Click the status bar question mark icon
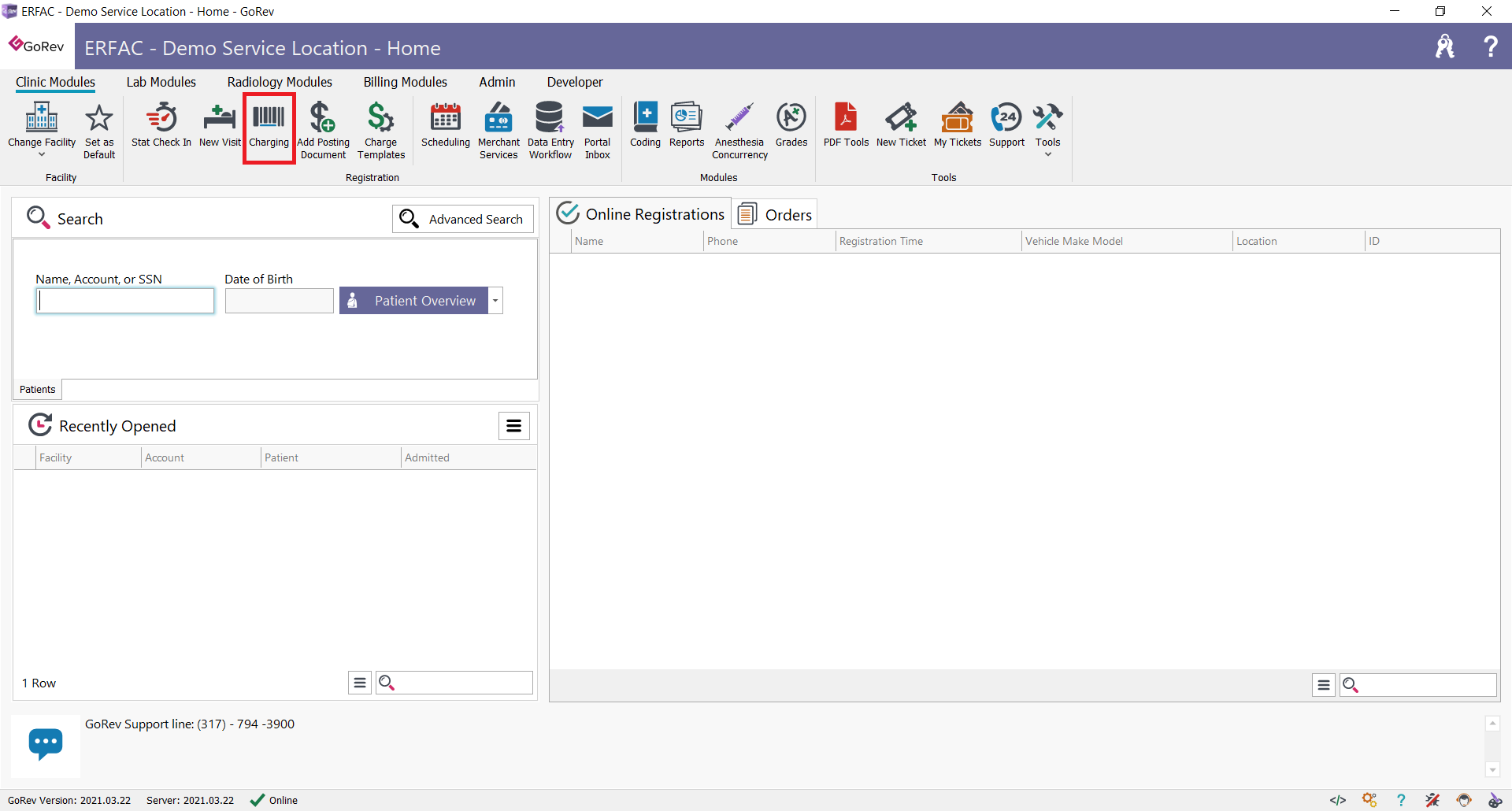This screenshot has width=1512, height=811. pos(1401,800)
